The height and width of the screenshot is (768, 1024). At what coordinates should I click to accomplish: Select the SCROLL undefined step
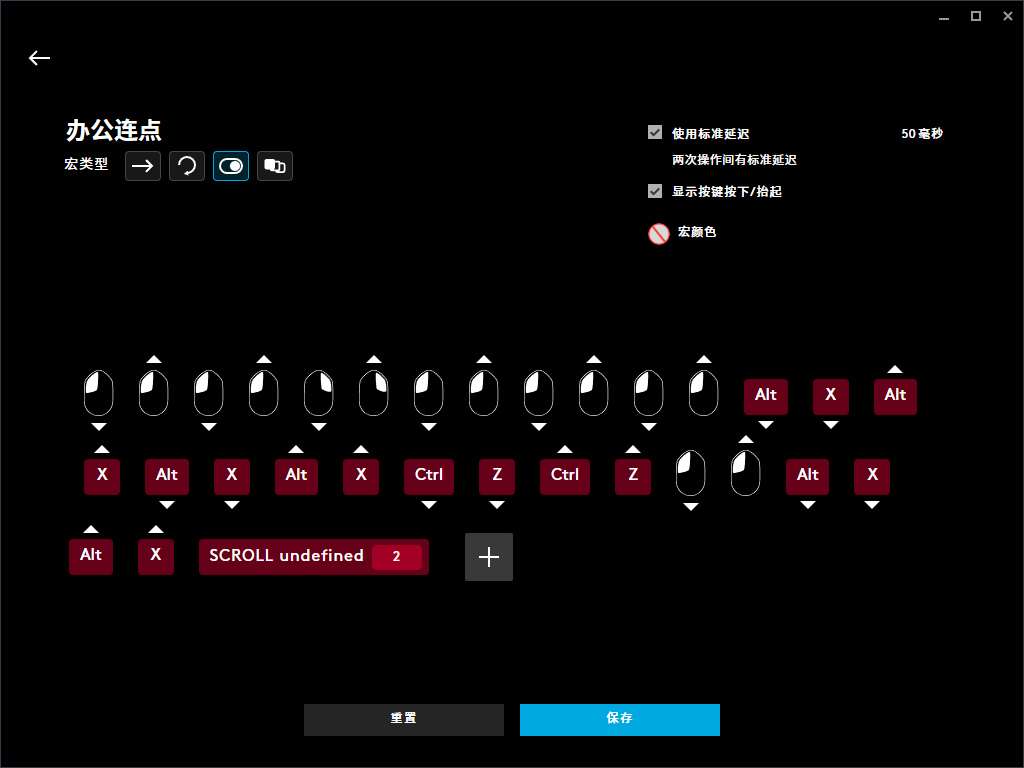pos(286,557)
